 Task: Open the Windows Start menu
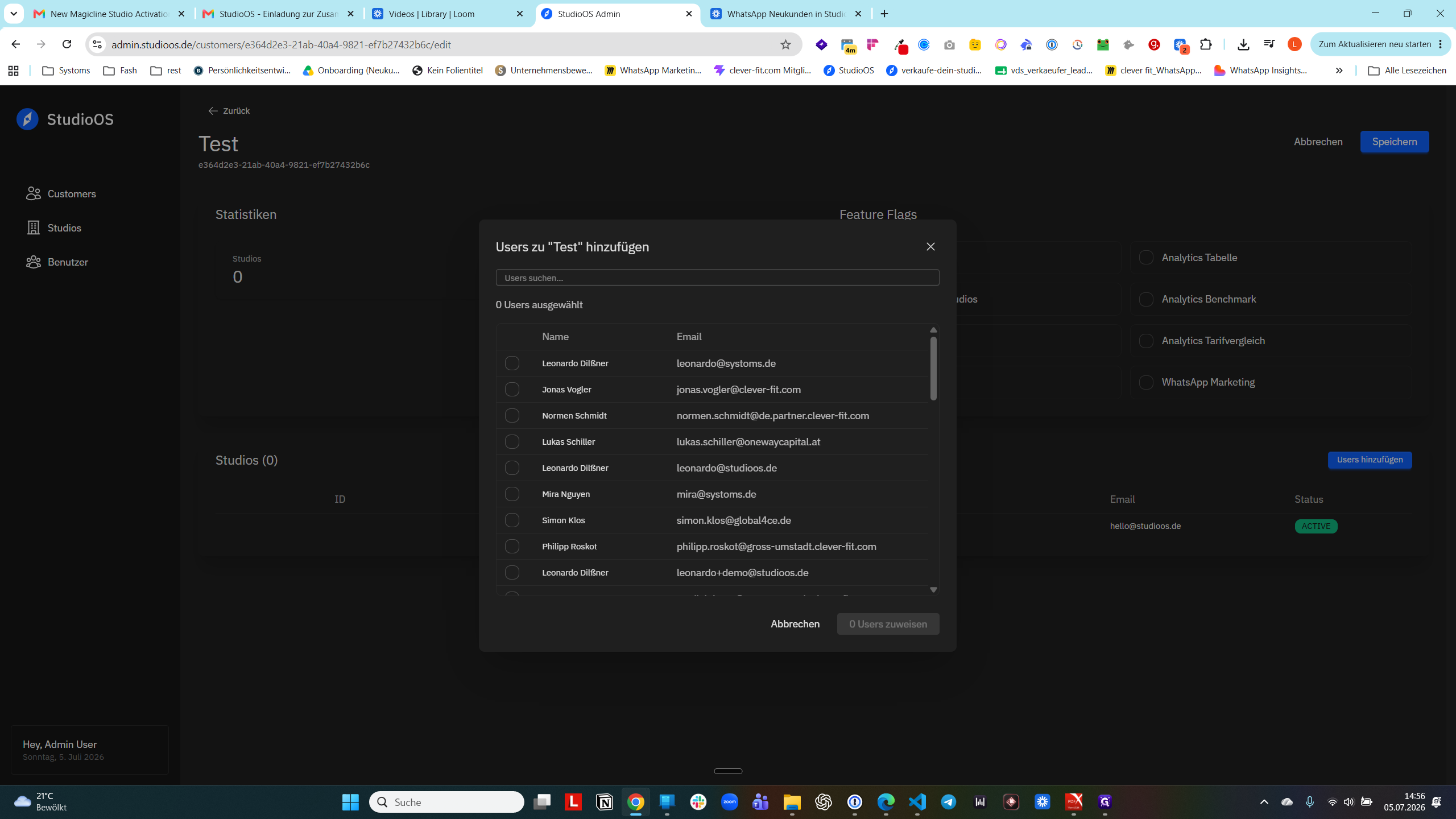[x=350, y=802]
